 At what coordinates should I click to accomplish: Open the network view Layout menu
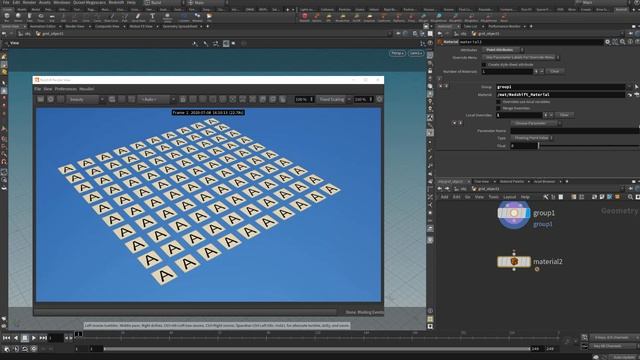click(509, 197)
